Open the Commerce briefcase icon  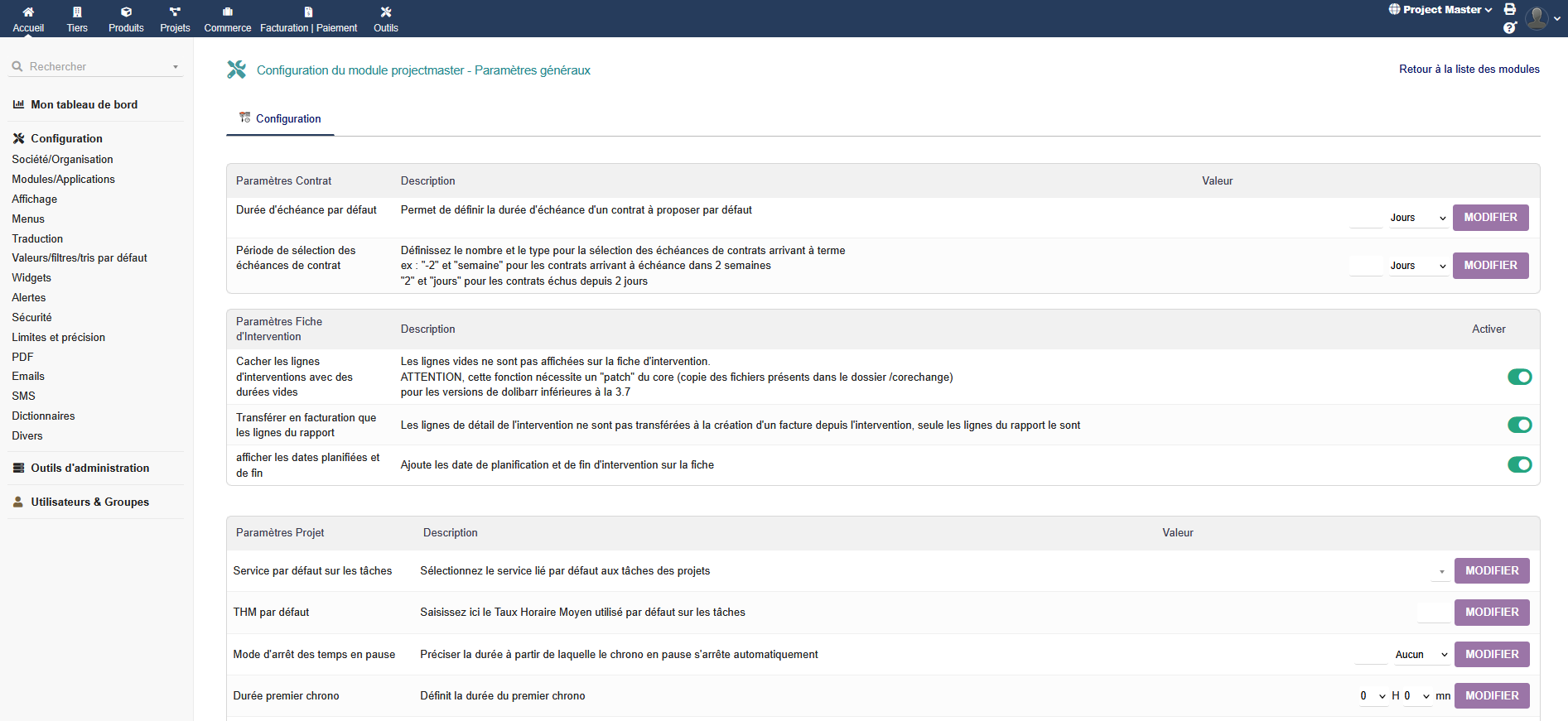[228, 12]
